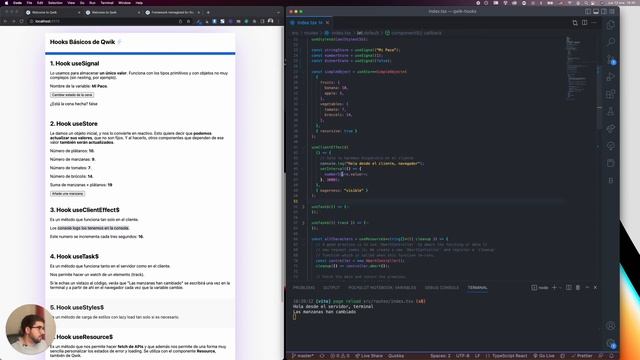Select the TERMINAL panel tab
The height and width of the screenshot is (360, 640).
pyautogui.click(x=477, y=287)
